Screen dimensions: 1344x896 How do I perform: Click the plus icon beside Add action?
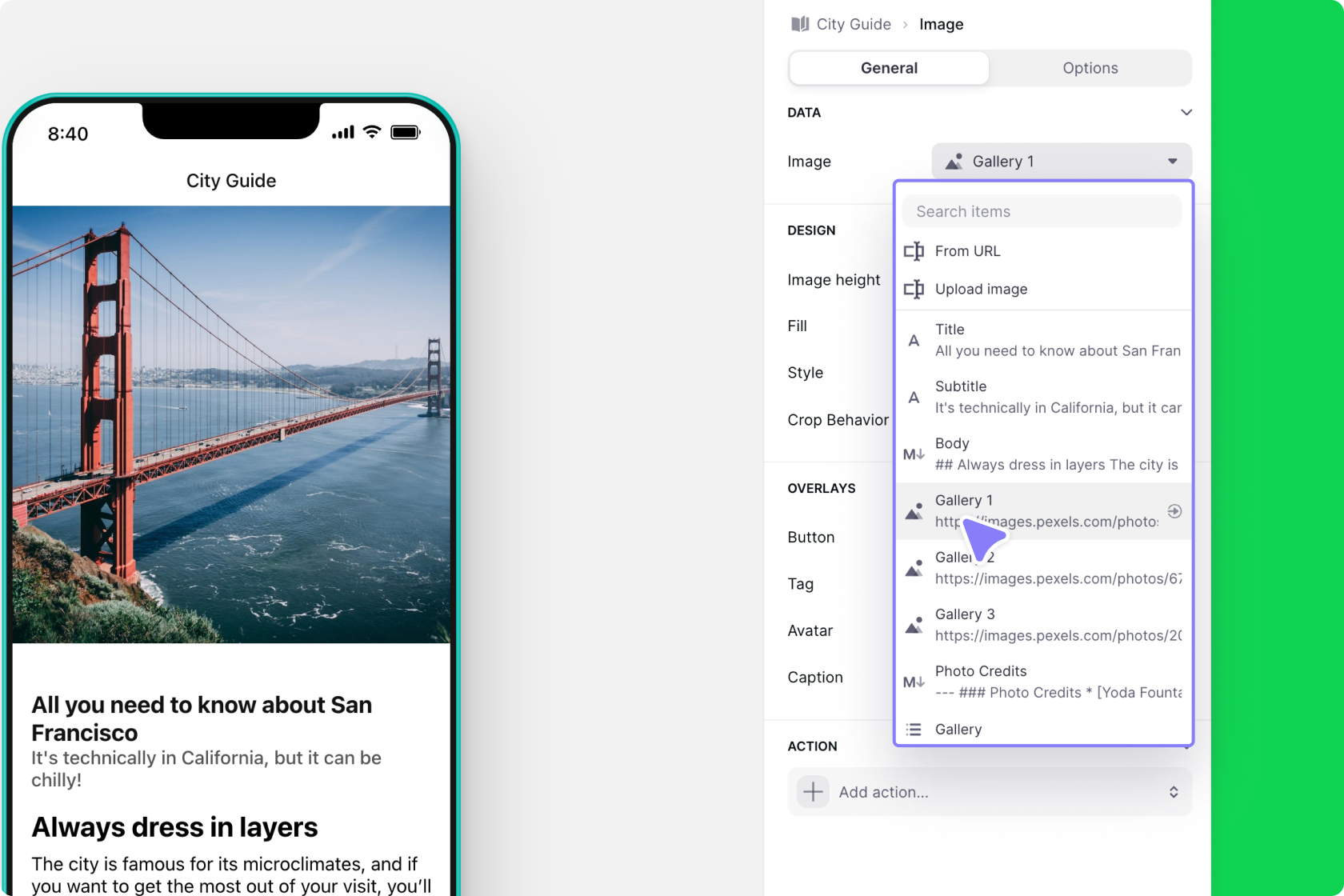[x=813, y=792]
